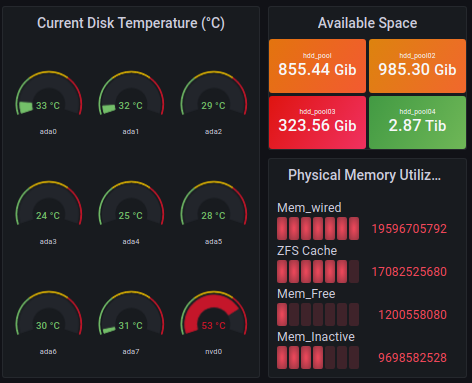Click the red nvd0 gauge at 53 °C
This screenshot has width=472, height=383.
pos(214,313)
